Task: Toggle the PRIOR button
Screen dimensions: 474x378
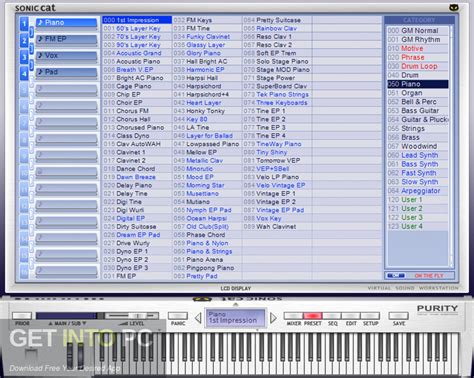Action: (x=22, y=315)
